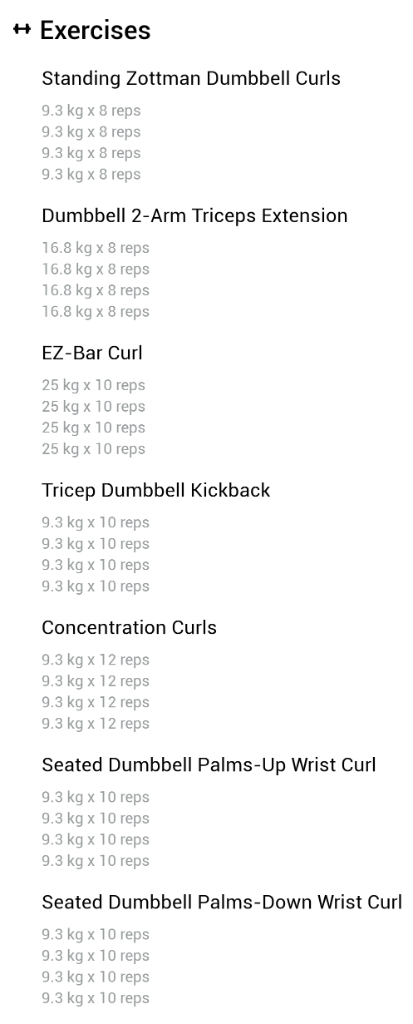Select last Concentration Curls 12 reps set
This screenshot has width=413, height=1024.
tap(95, 723)
